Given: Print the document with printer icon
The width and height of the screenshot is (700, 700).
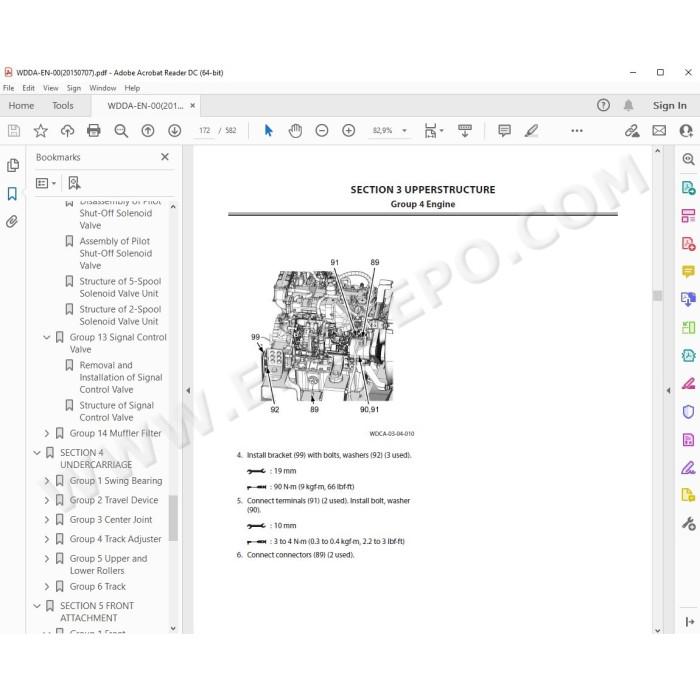Looking at the screenshot, I should pos(94,130).
